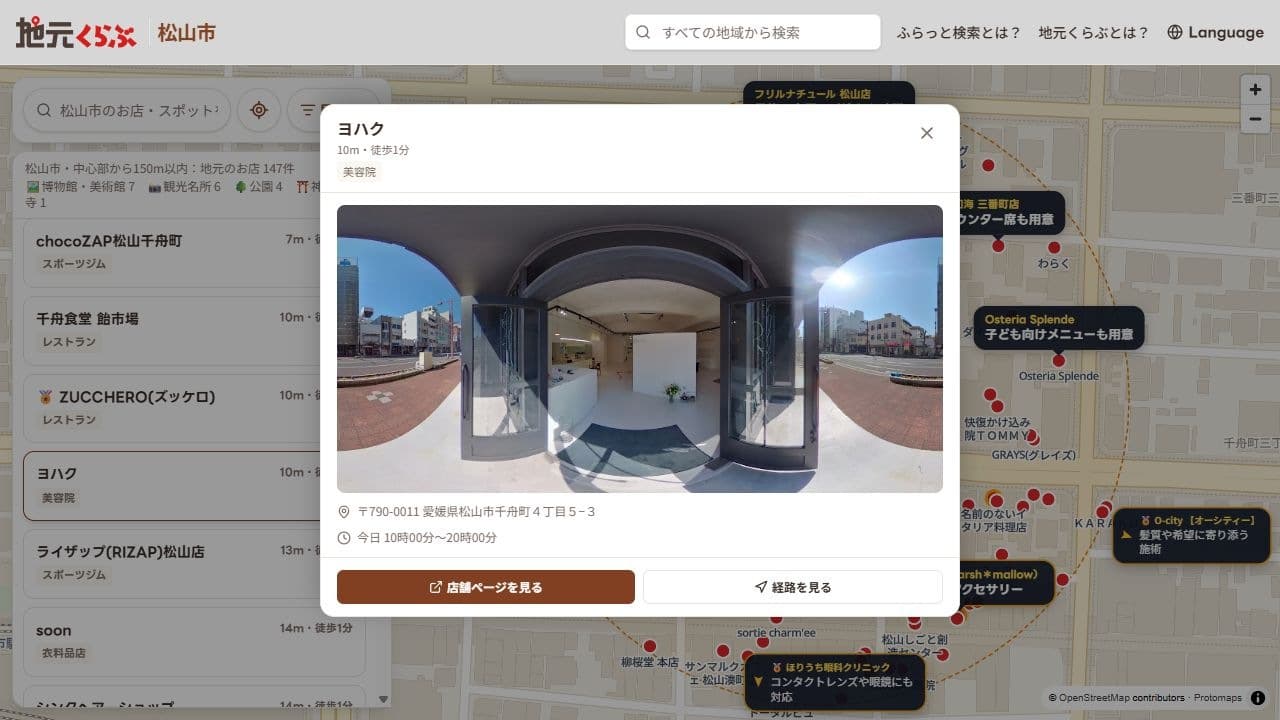Click the レストラン tag under ZUCCHERO
Screen dimensions: 1280x720
coord(69,420)
